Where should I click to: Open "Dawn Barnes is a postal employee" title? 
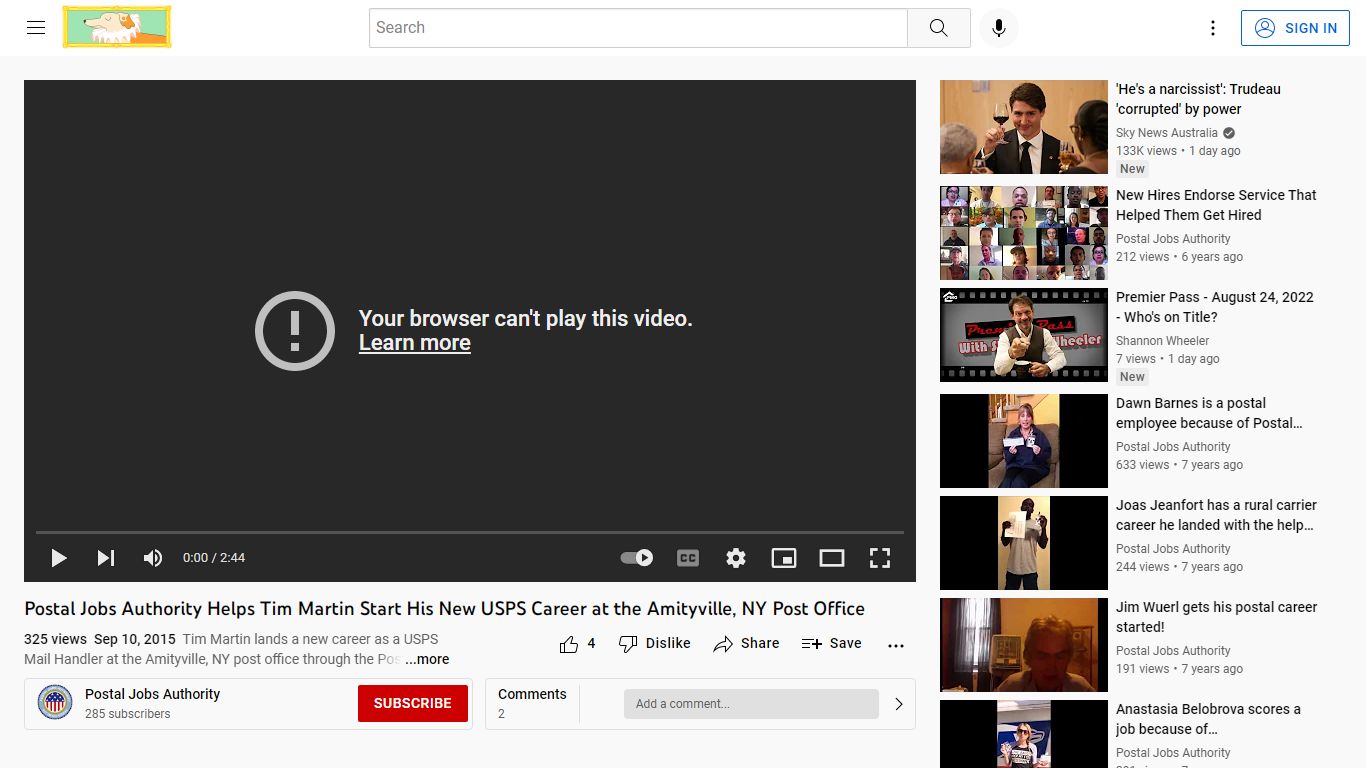pos(1209,413)
